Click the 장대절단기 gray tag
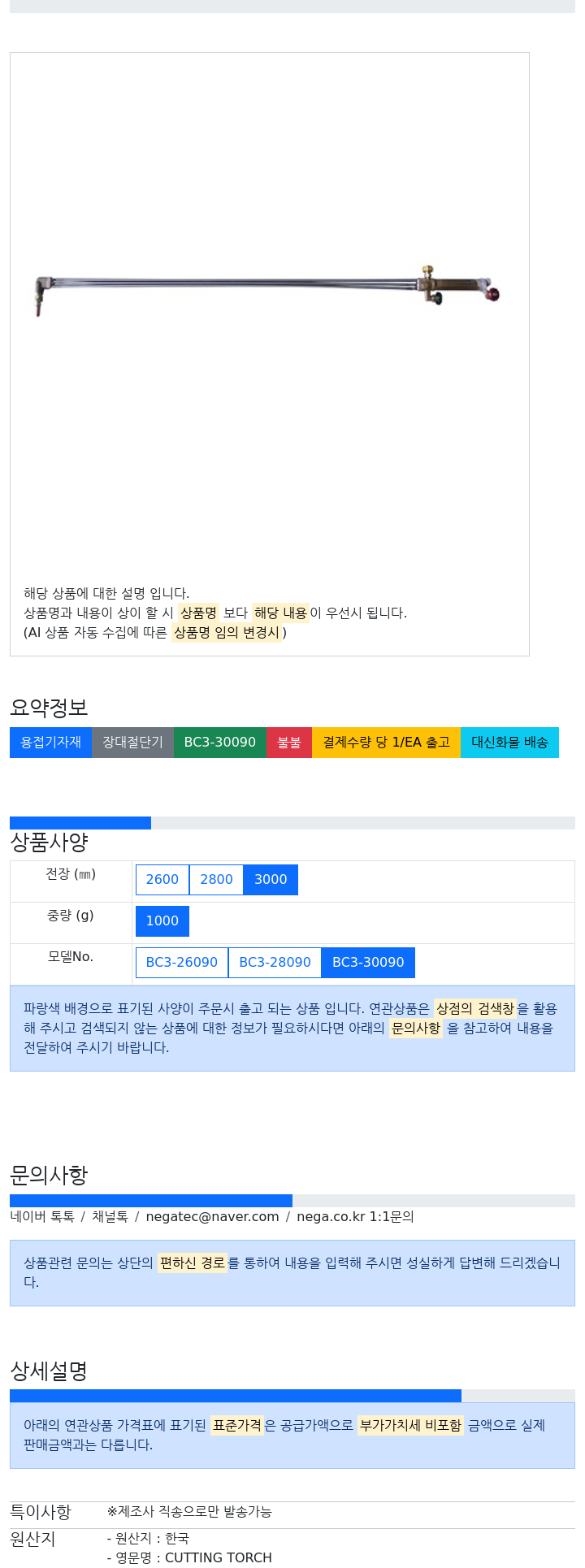Screen dimensions: 585x1568 (x=132, y=743)
